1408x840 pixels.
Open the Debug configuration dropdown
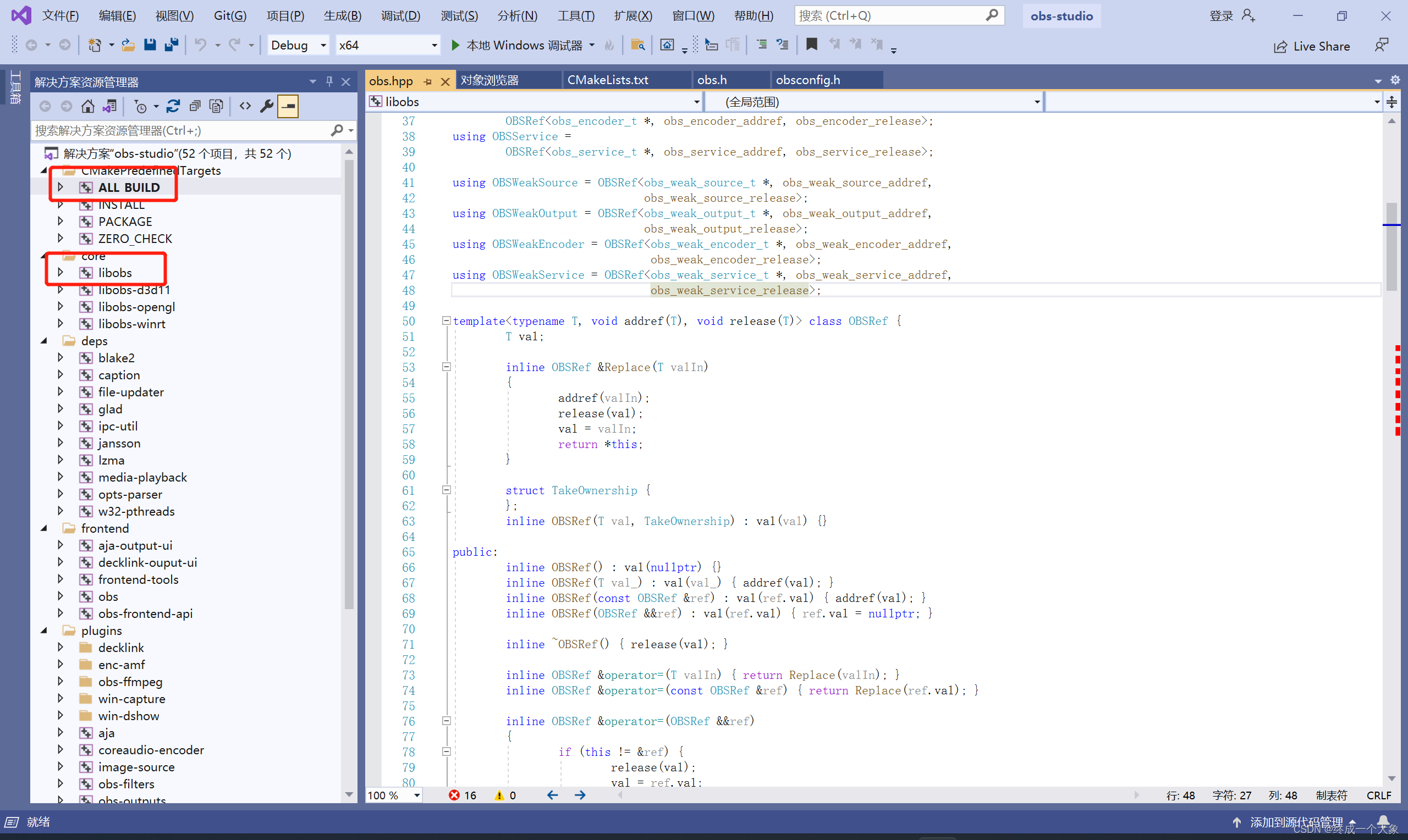[298, 45]
